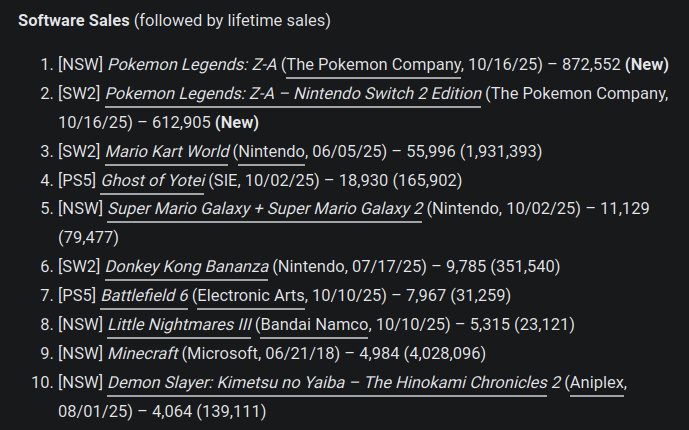Click The Pokemon Company link in entry one
The width and height of the screenshot is (689, 430).
click(x=374, y=66)
